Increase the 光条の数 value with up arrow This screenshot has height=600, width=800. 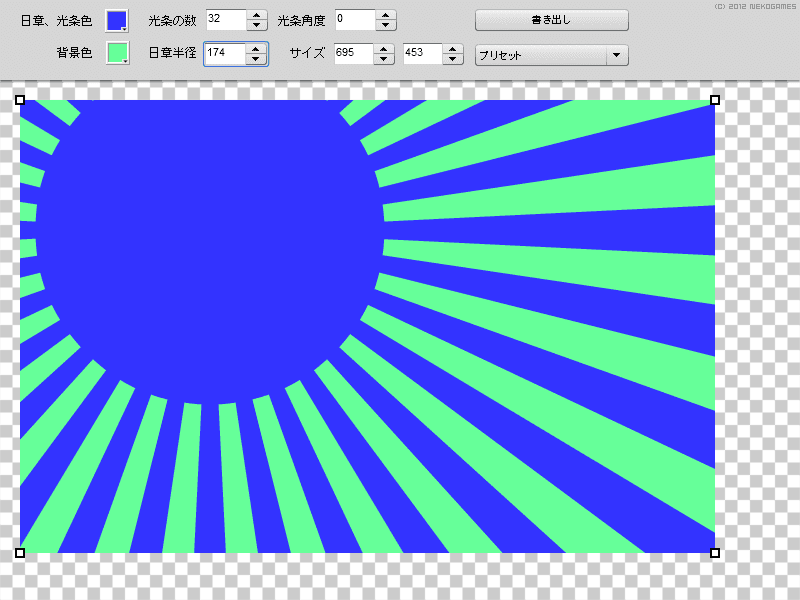pyautogui.click(x=257, y=15)
